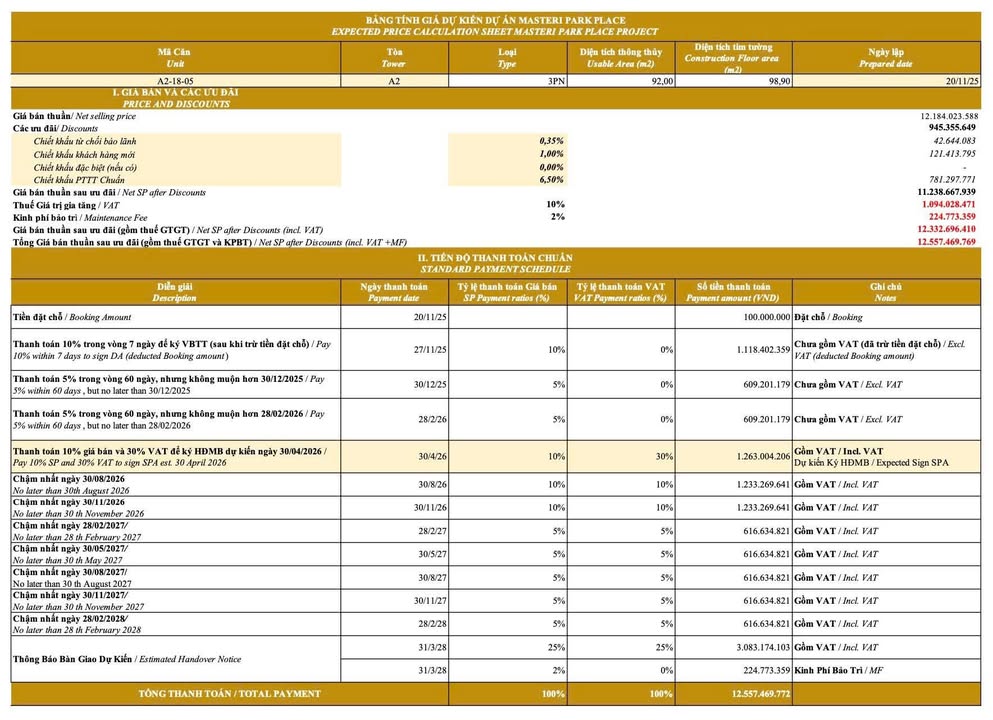
Task: Click the Total Payment footer label
Action: pos(230,693)
